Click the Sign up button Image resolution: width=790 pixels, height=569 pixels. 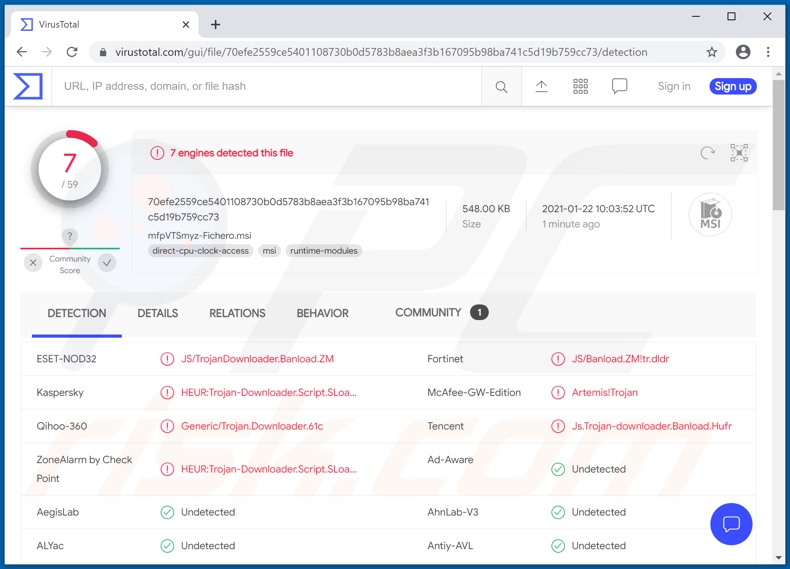pyautogui.click(x=733, y=86)
